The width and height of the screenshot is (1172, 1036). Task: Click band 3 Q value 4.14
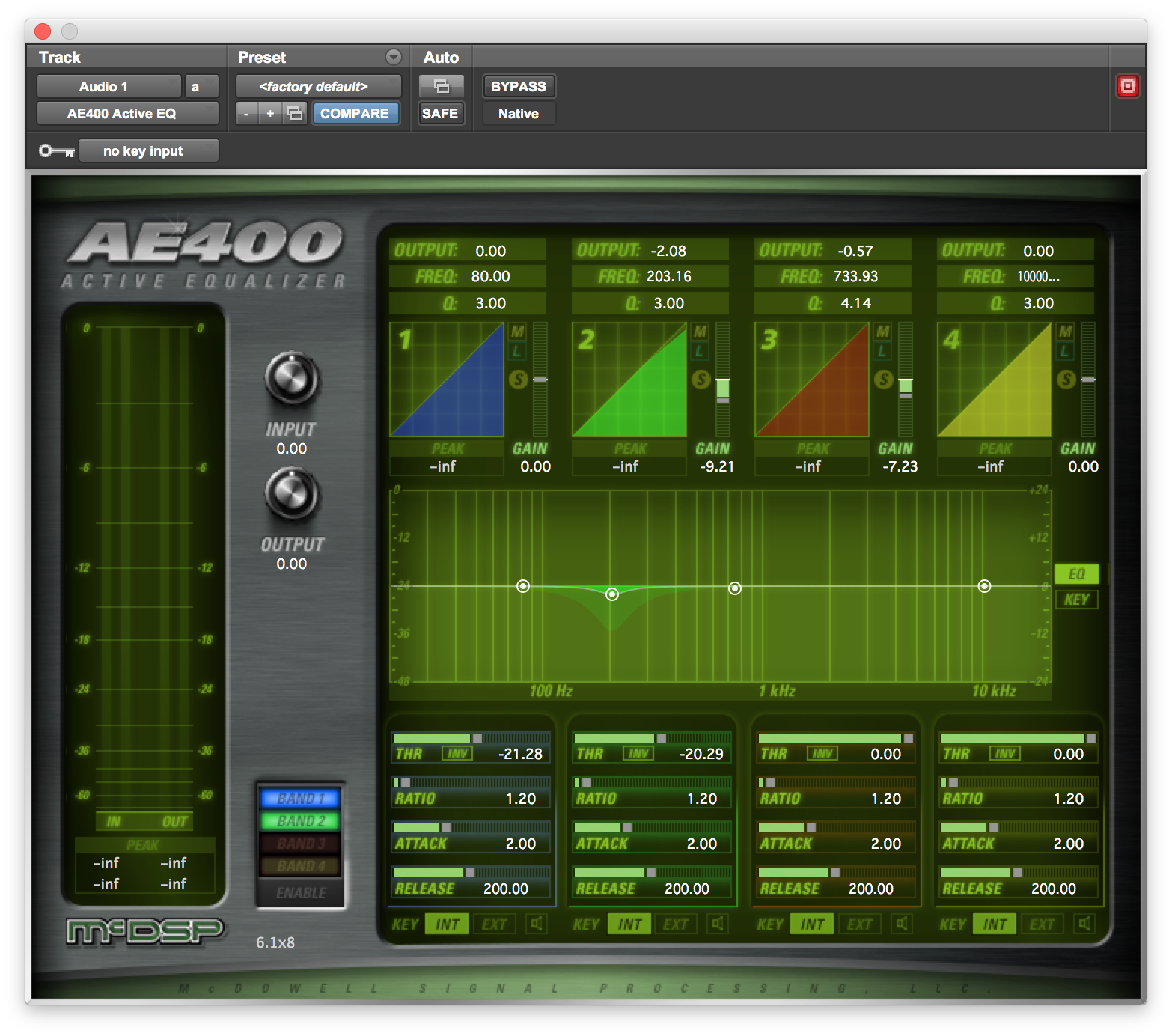coord(856,303)
